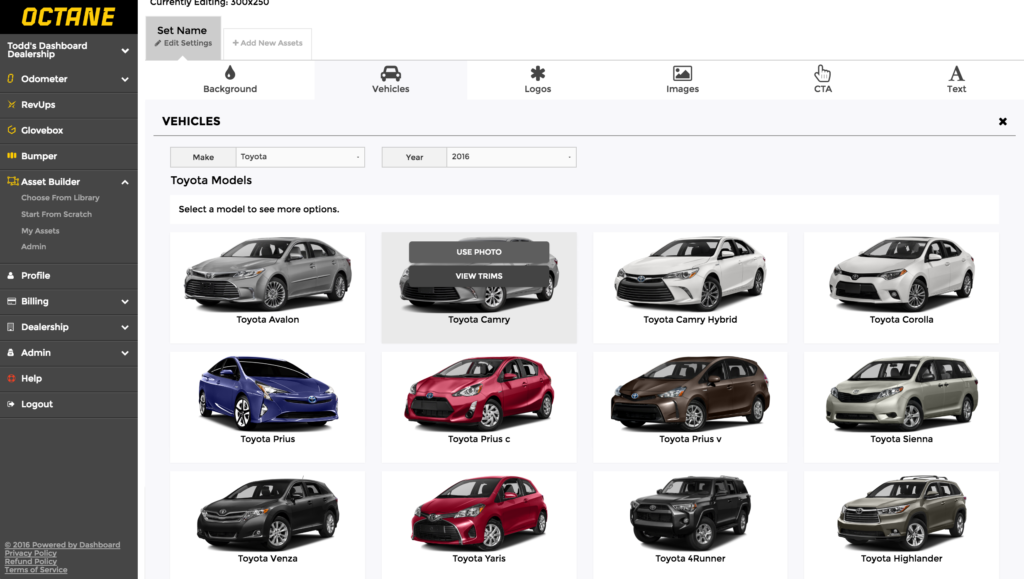Select the Toyota Venza thumbnail
This screenshot has height=579, width=1024.
tap(268, 525)
